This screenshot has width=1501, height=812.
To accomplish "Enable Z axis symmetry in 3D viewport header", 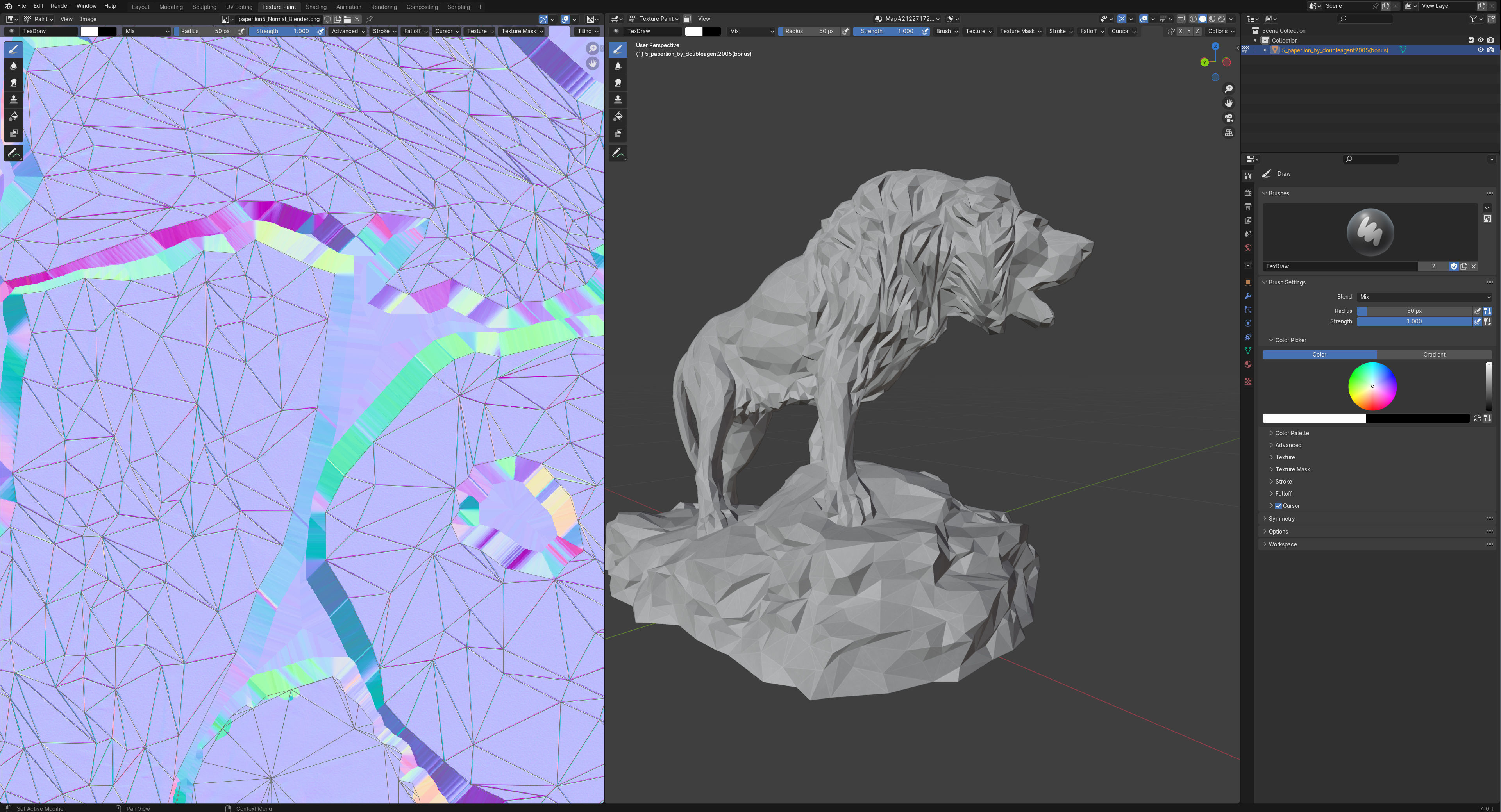I will coord(1197,32).
